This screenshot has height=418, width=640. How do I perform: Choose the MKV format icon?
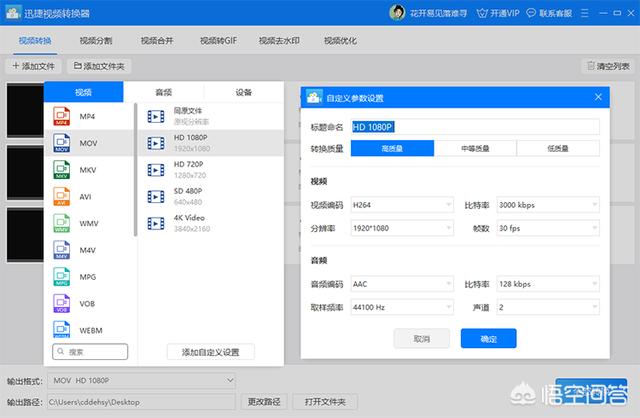pyautogui.click(x=60, y=171)
